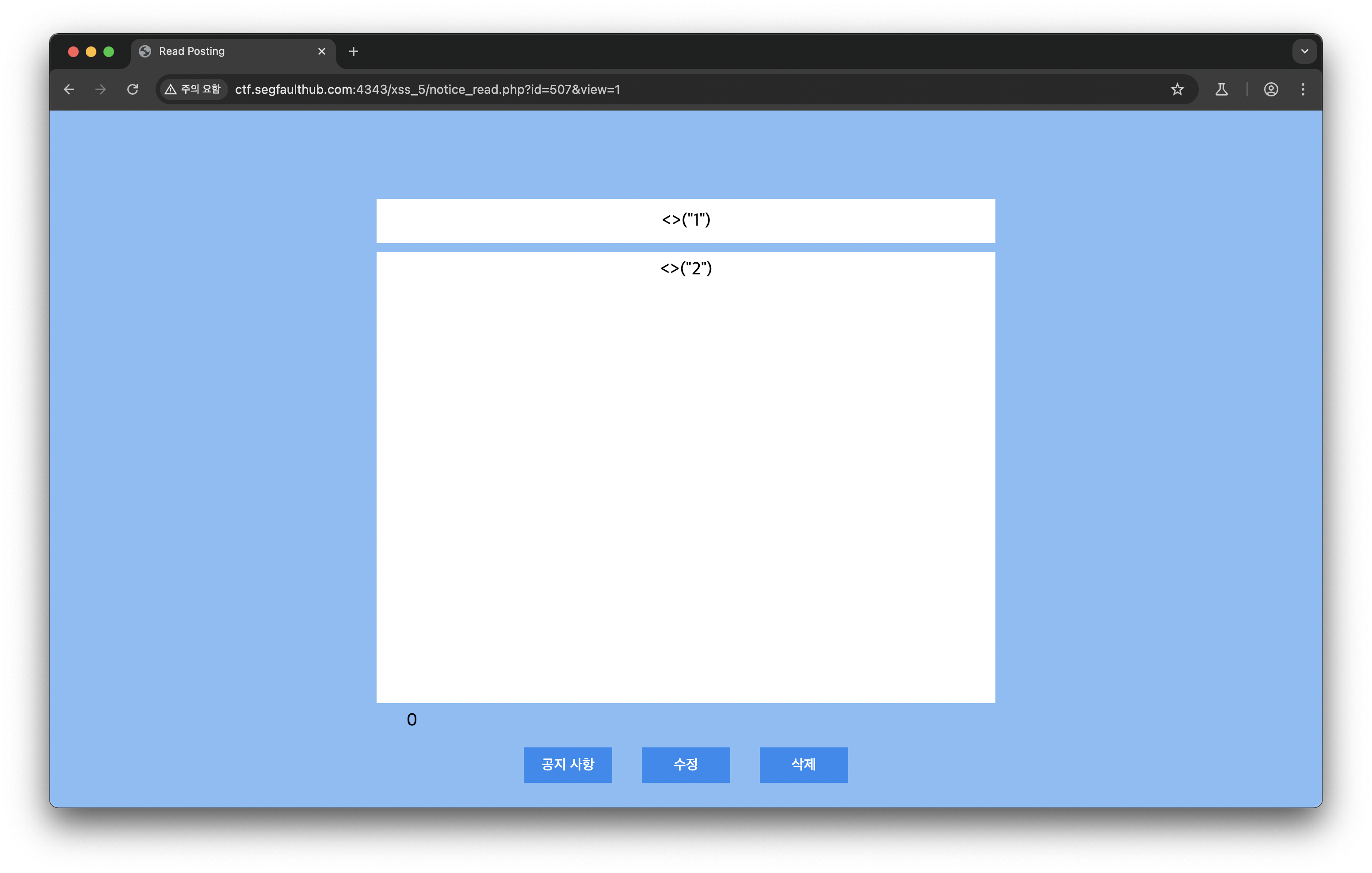Click the 공지 사항 button
Screen dimensions: 1372x873
pyautogui.click(x=568, y=765)
